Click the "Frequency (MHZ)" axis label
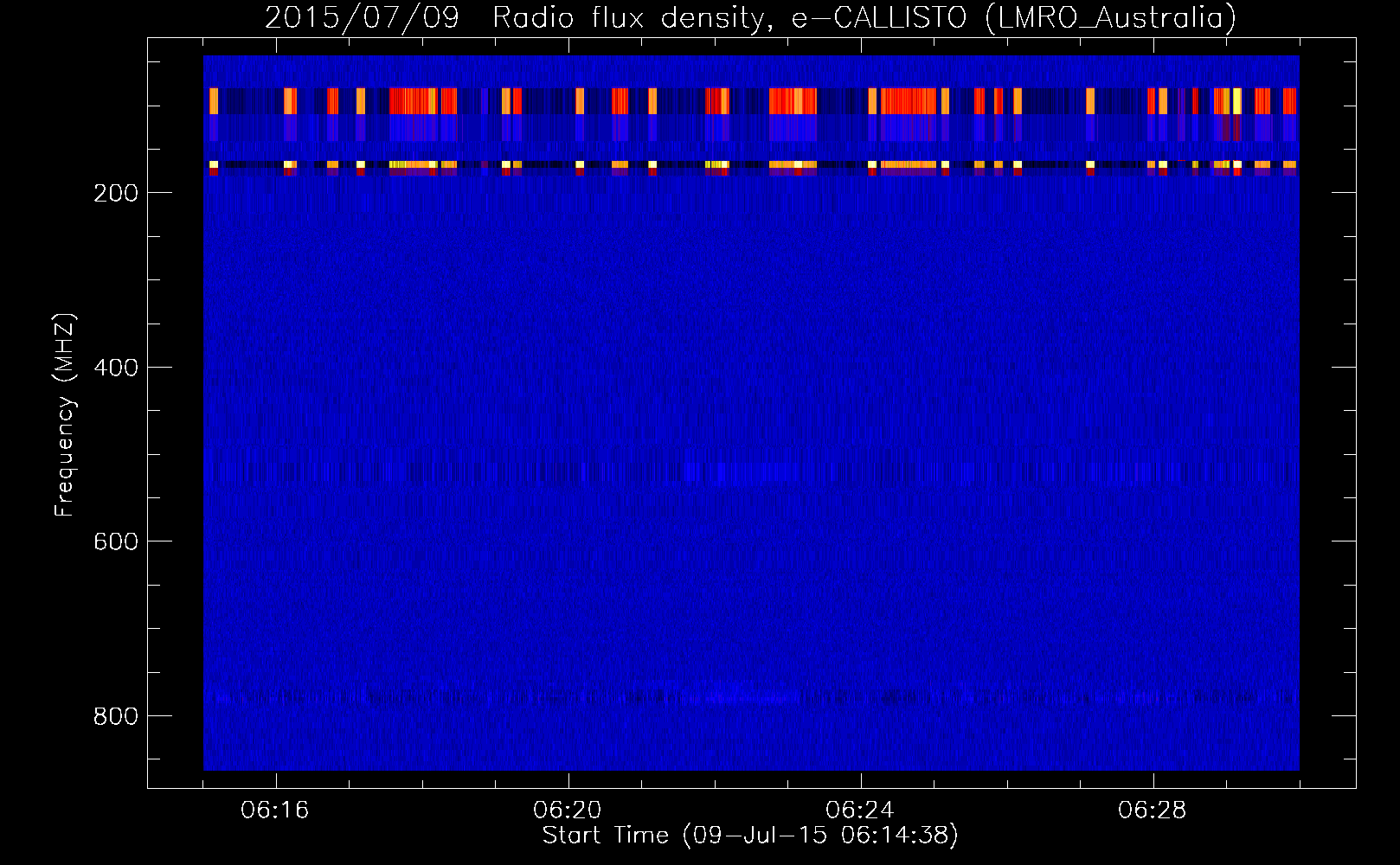 click(x=65, y=414)
